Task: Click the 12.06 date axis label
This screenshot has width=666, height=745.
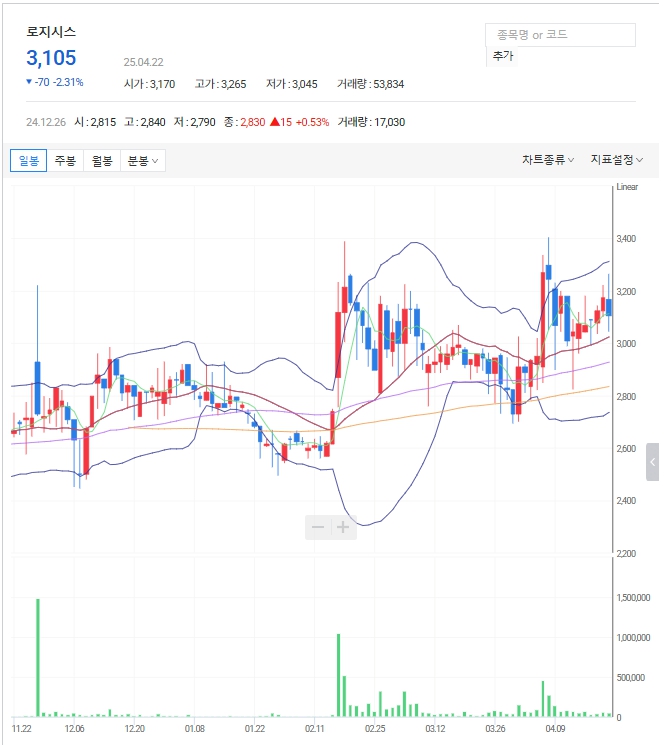Action: (75, 728)
